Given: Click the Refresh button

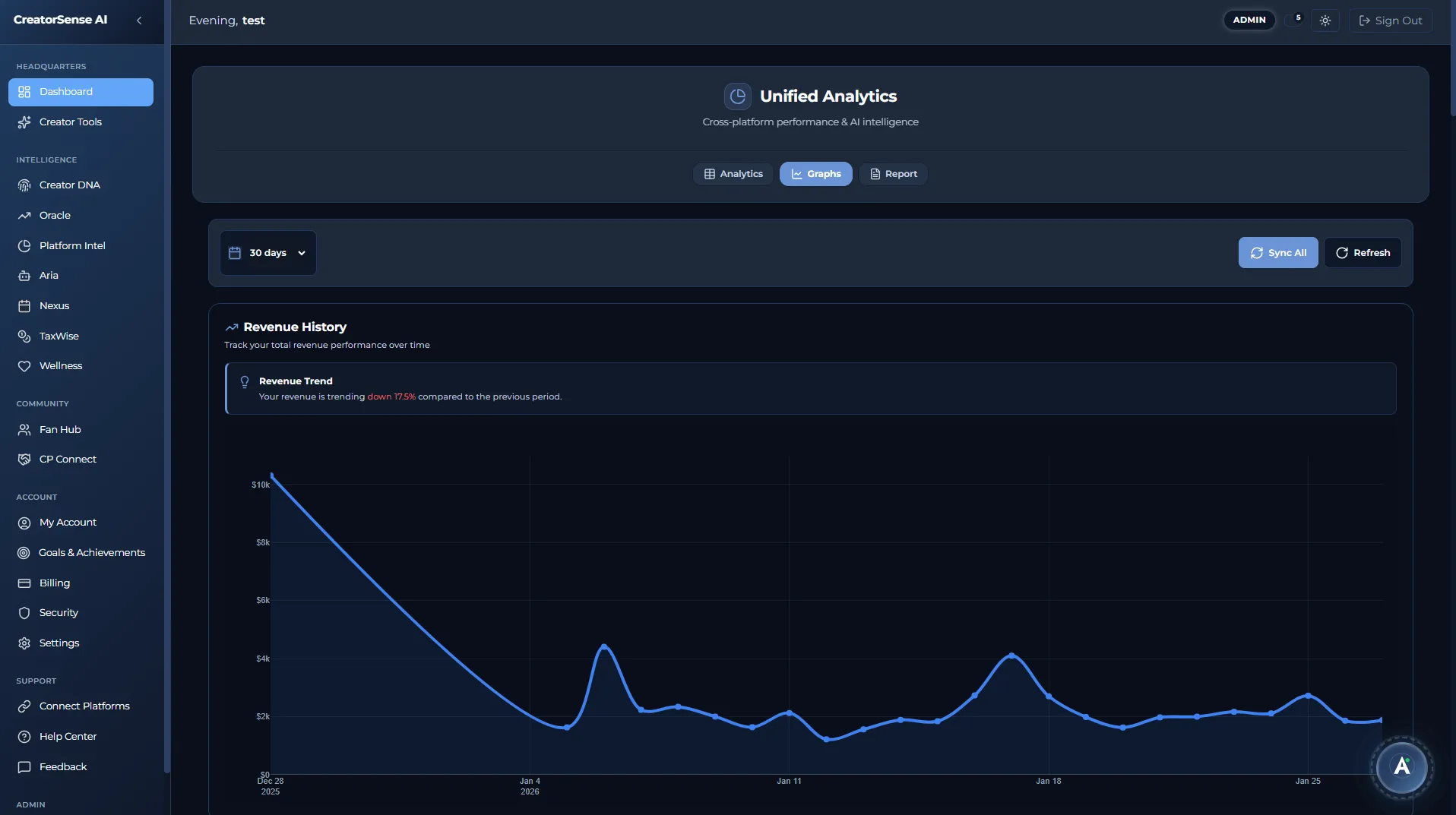Looking at the screenshot, I should click(x=1362, y=252).
